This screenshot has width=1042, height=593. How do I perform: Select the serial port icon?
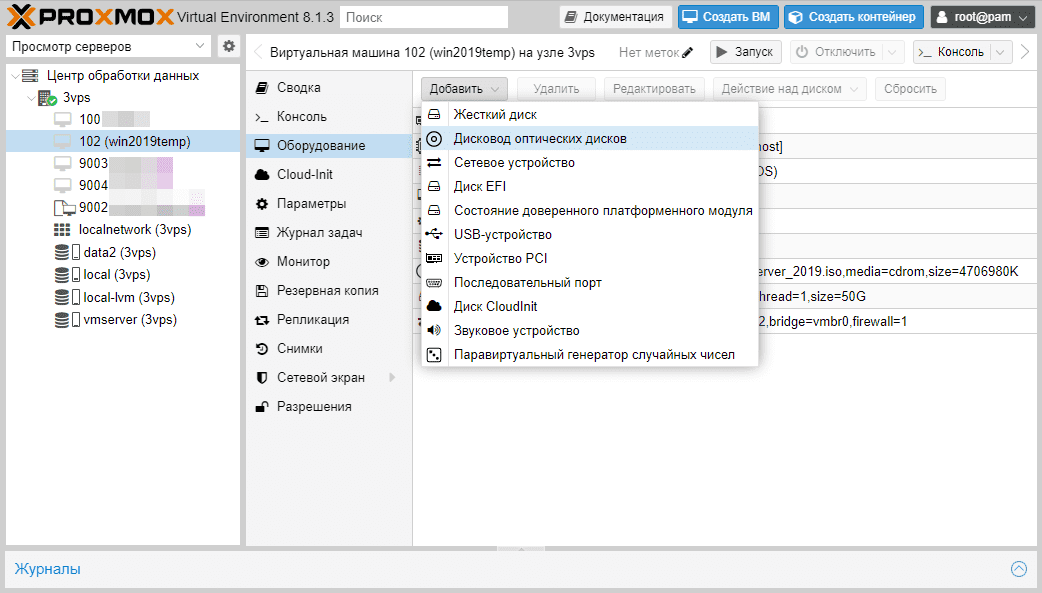434,283
